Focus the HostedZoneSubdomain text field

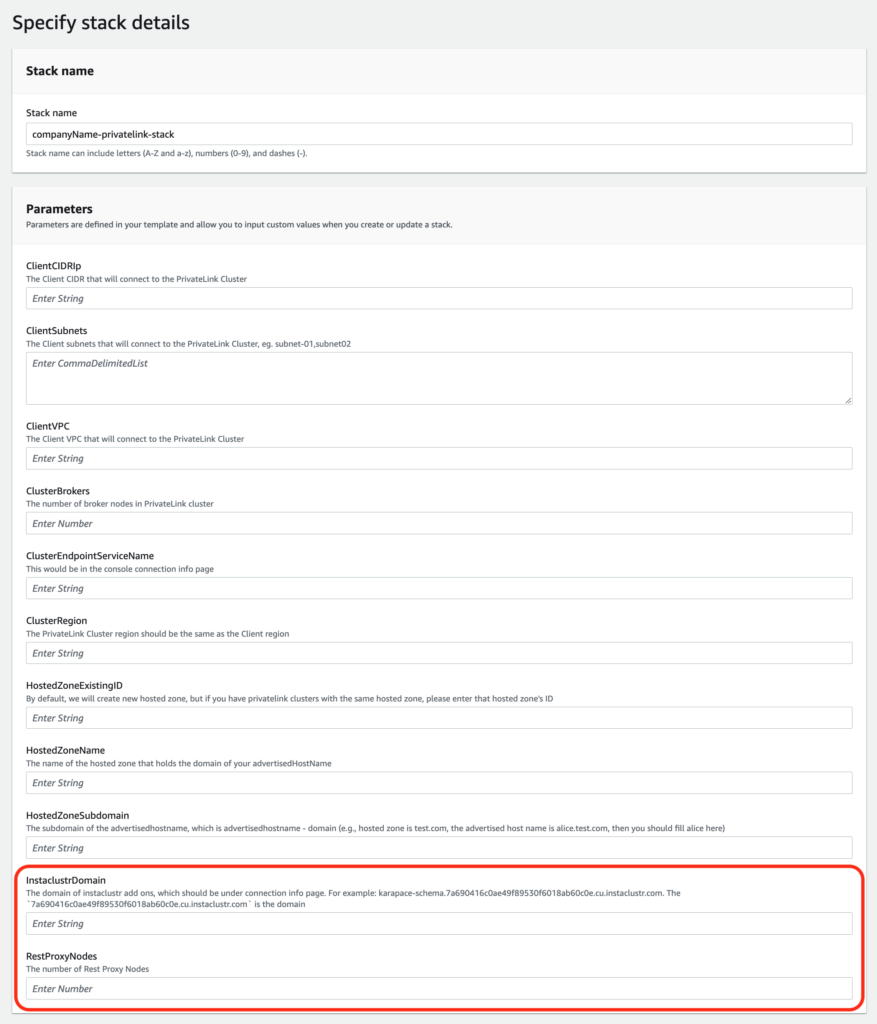coord(438,848)
